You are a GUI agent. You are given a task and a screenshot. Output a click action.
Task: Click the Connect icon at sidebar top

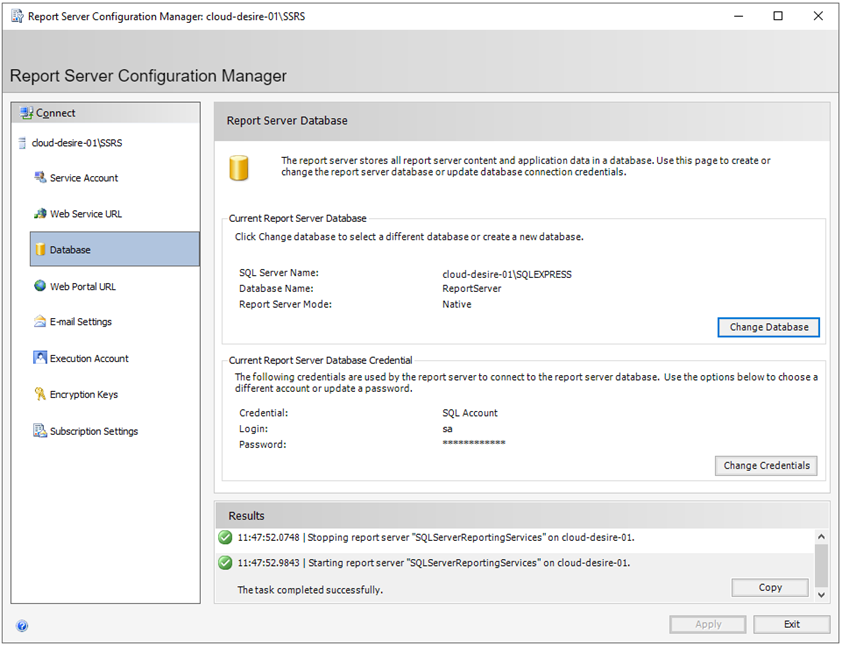(x=24, y=112)
